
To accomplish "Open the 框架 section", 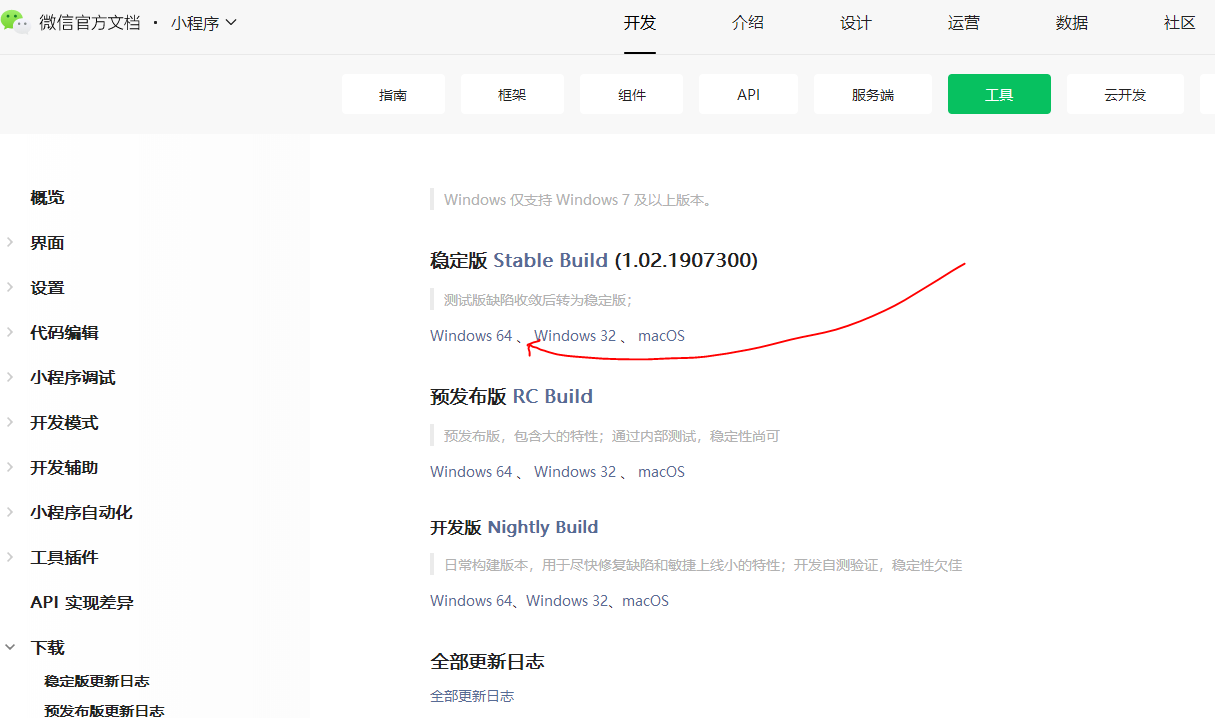I will pos(512,93).
